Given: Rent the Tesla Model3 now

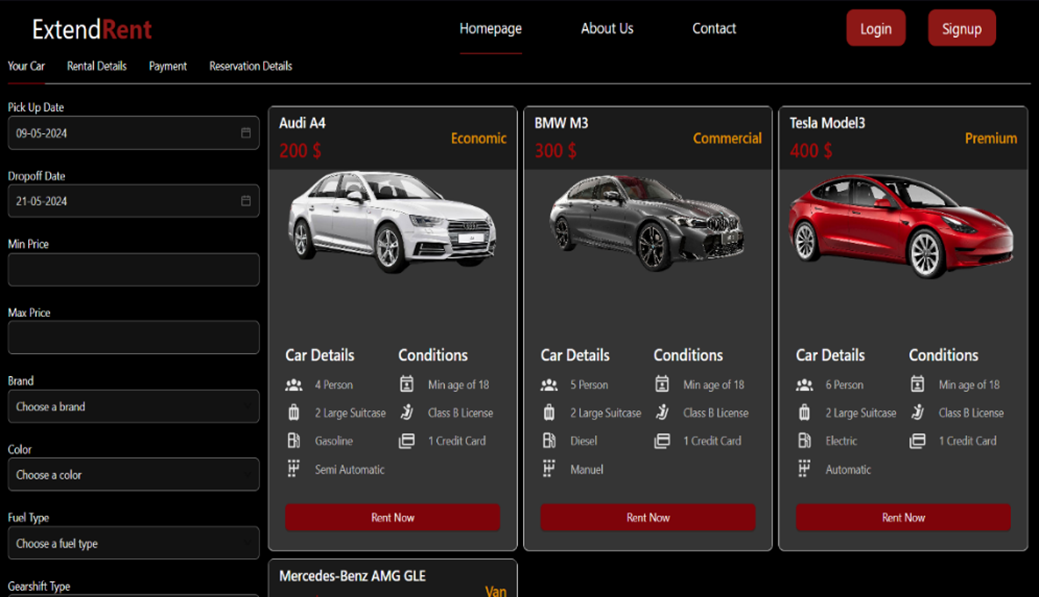Looking at the screenshot, I should point(903,517).
